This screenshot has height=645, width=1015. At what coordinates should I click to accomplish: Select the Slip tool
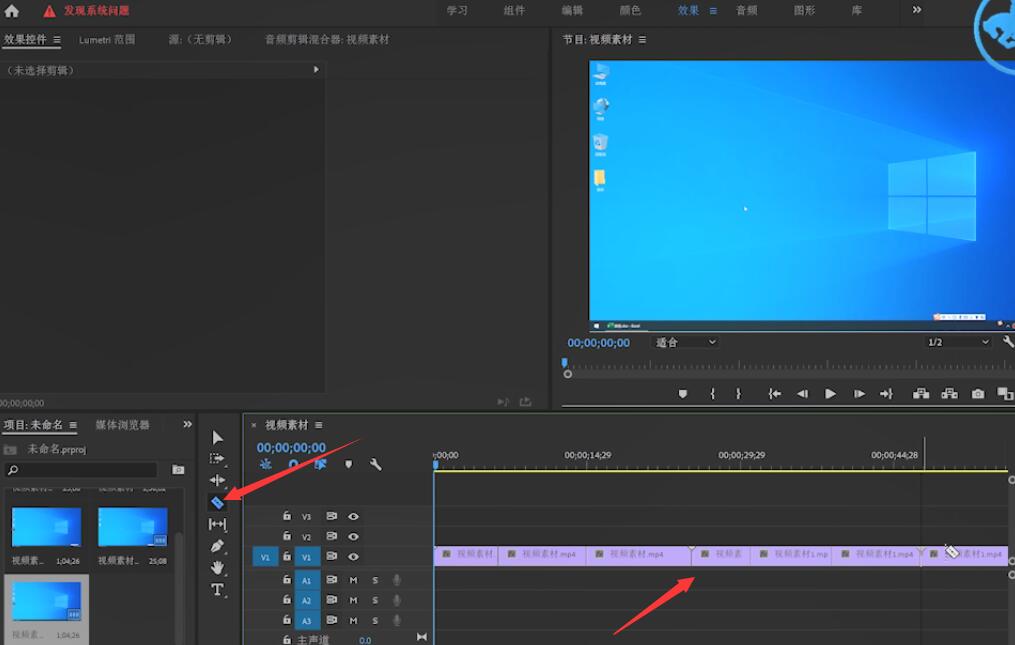[x=218, y=524]
